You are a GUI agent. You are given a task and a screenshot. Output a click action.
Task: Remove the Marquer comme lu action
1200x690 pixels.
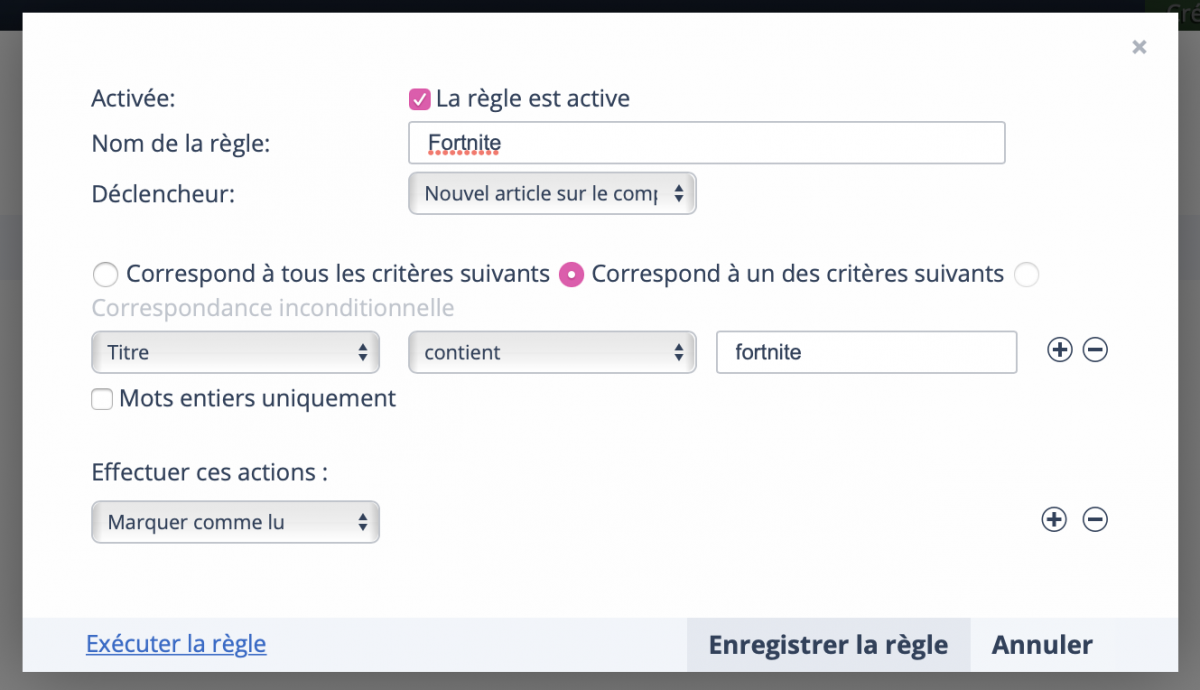[x=1095, y=519]
